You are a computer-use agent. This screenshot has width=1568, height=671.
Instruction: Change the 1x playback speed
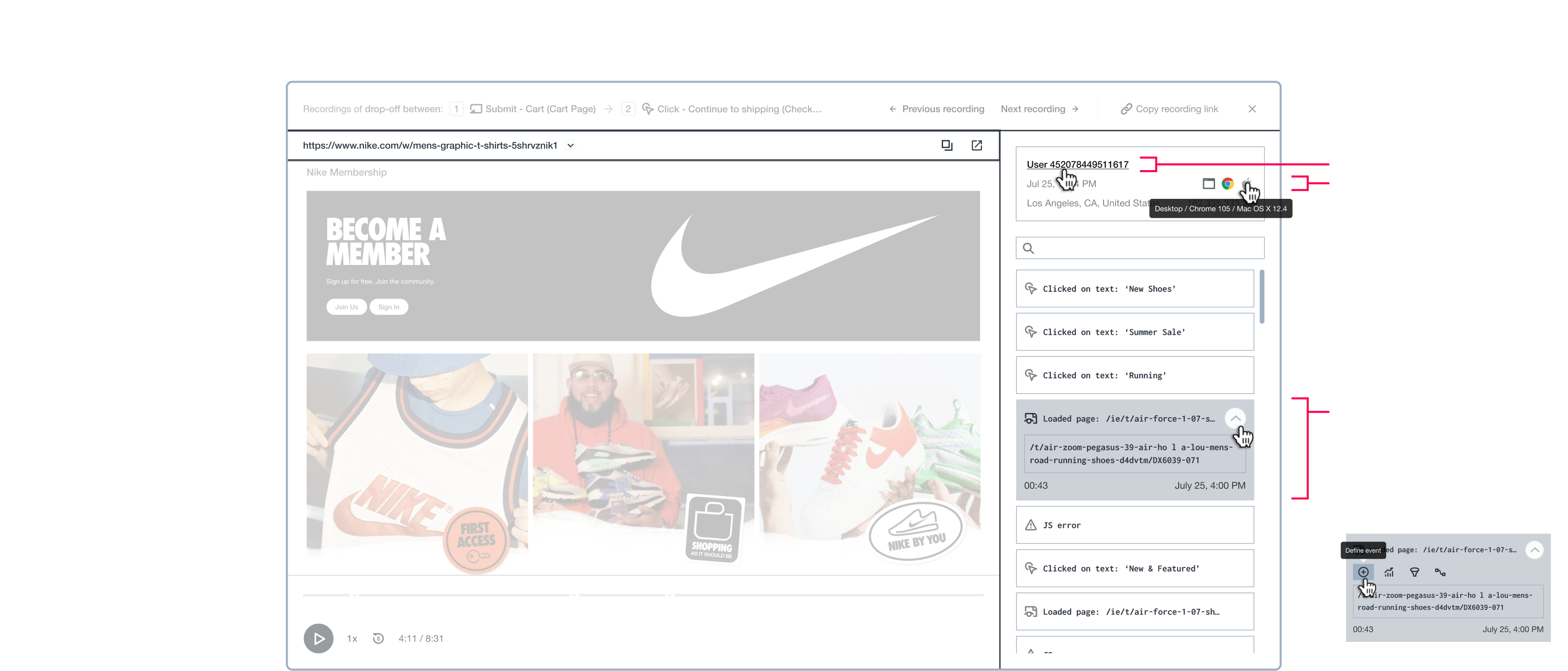point(352,638)
